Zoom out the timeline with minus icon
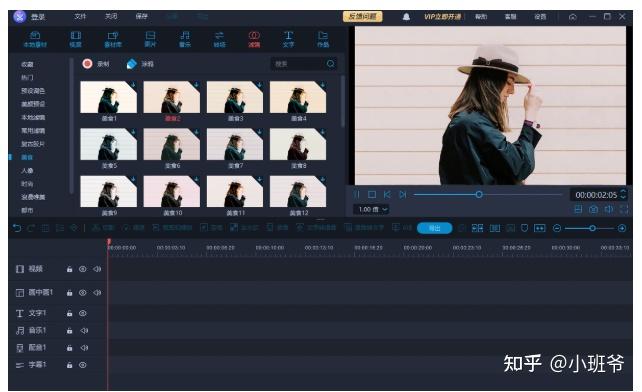Viewport: 642px width, 392px height. tap(557, 228)
